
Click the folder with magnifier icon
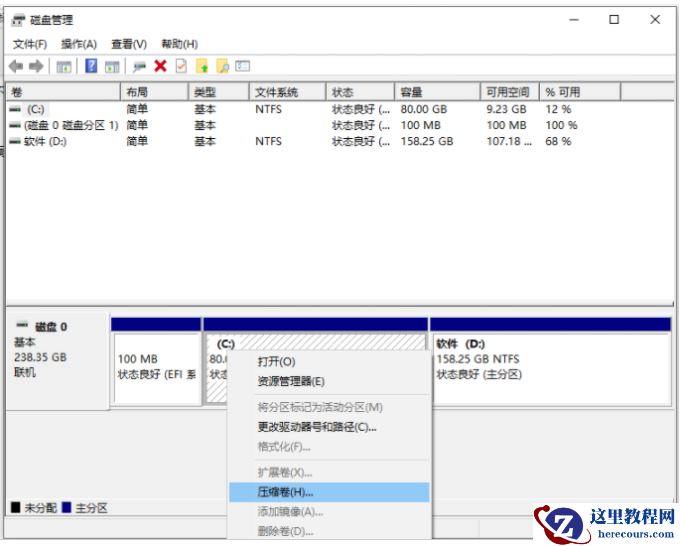point(222,66)
